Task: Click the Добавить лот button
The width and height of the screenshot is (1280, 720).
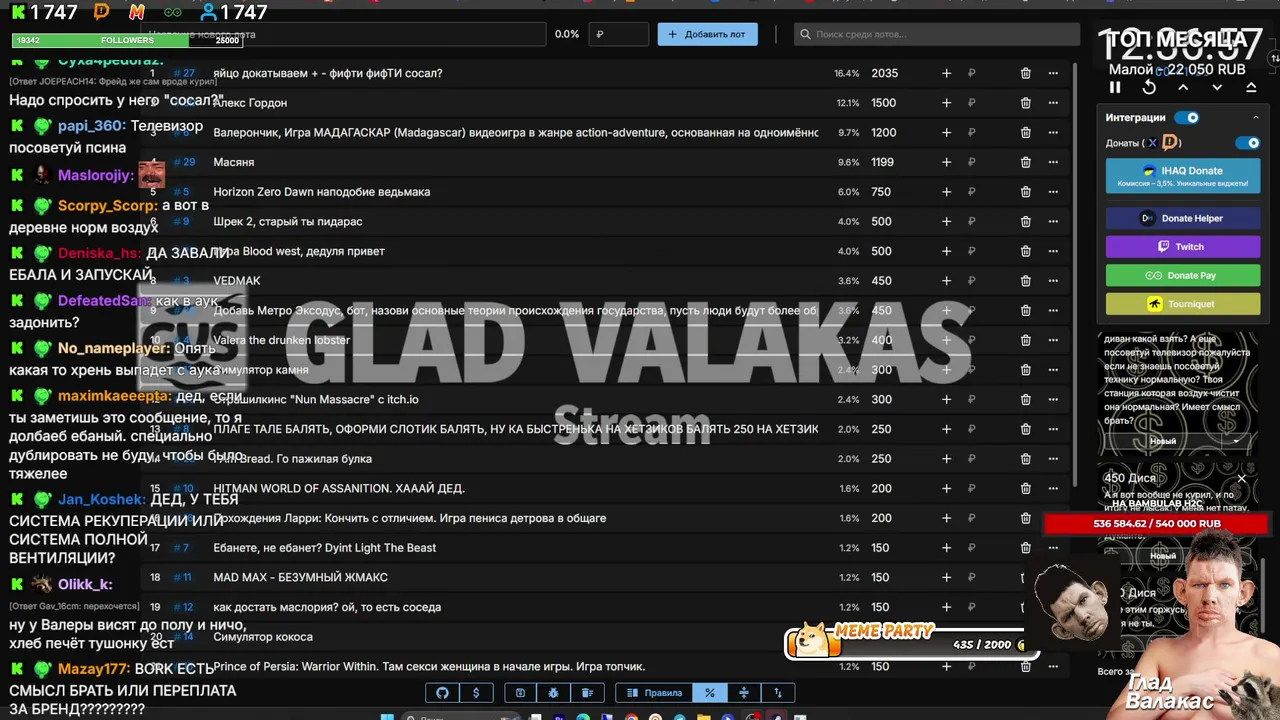Action: coord(707,34)
